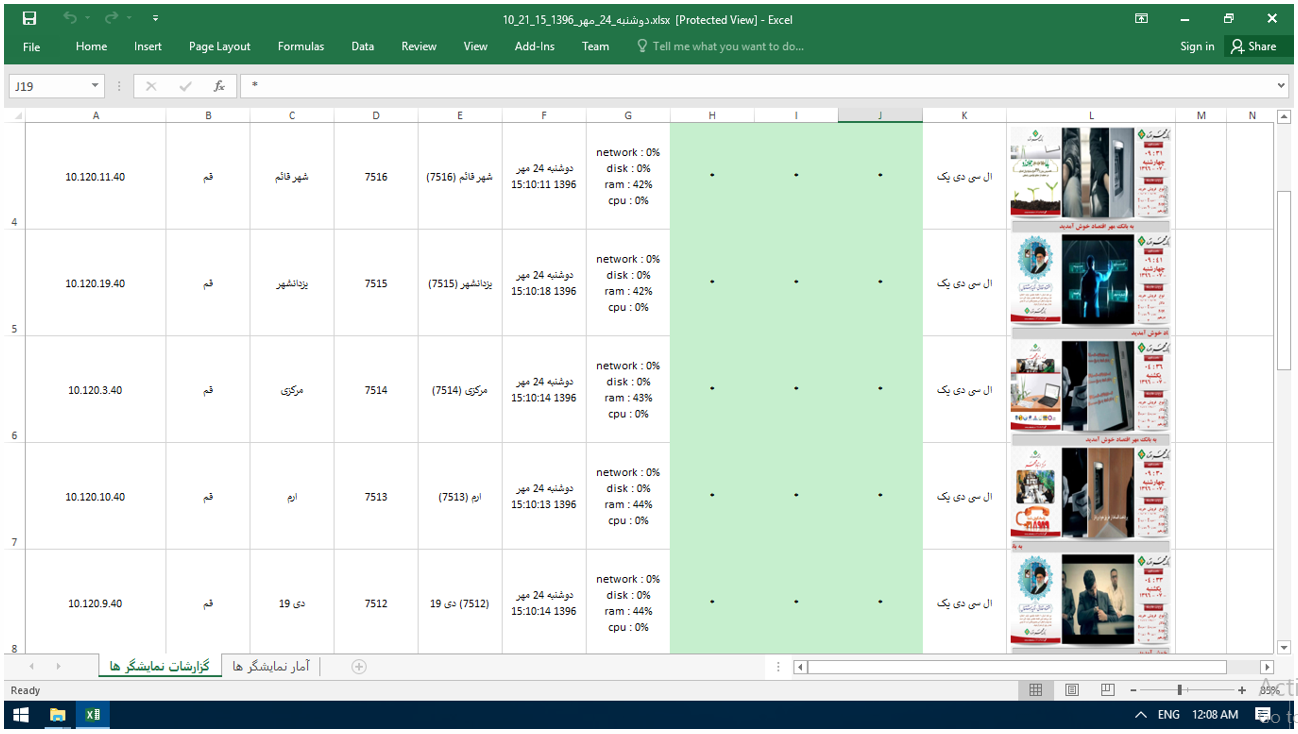This screenshot has width=1298, height=734.
Task: Click the previous sheet navigation arrow
Action: [31, 667]
